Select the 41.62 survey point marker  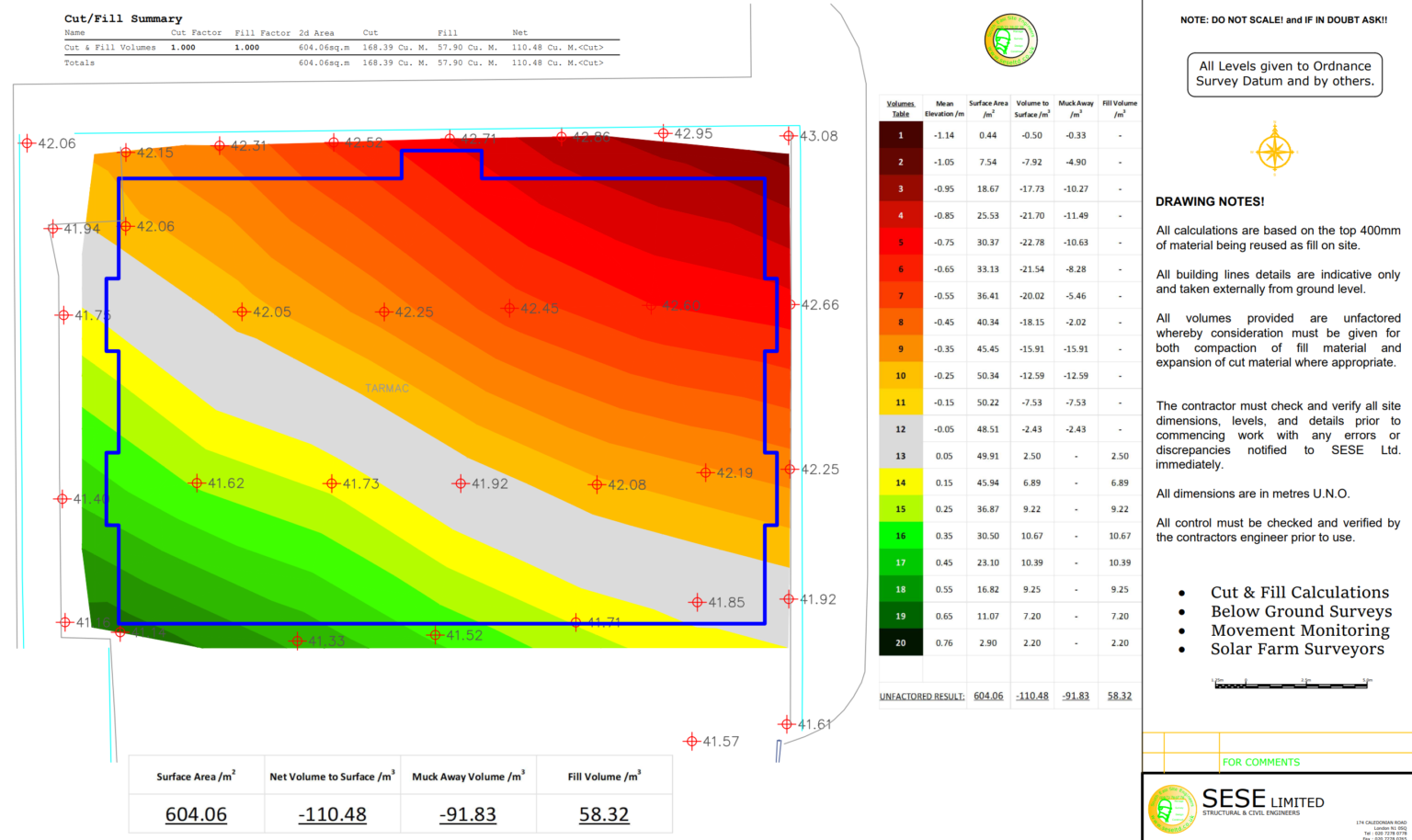click(x=197, y=482)
